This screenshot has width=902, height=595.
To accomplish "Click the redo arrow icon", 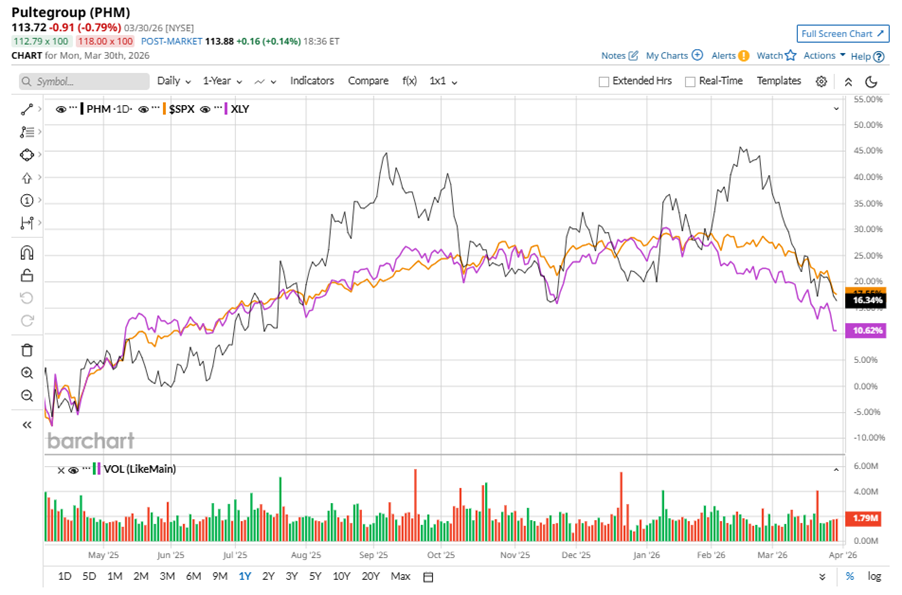I will tap(26, 321).
